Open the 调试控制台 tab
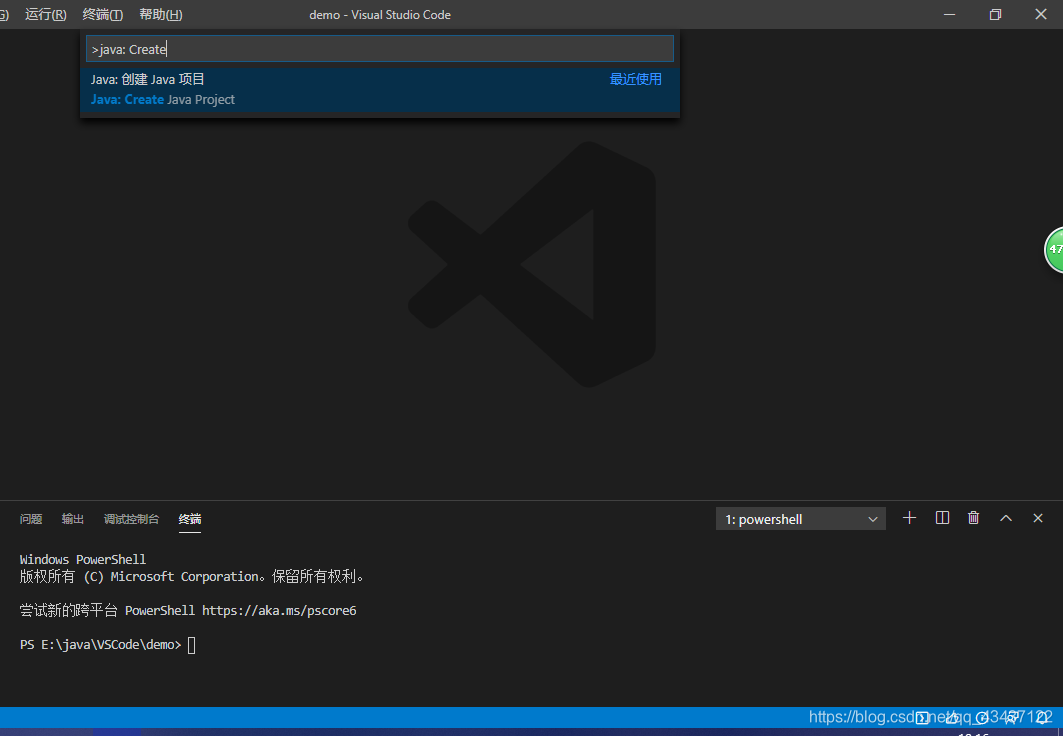This screenshot has height=736, width=1063. click(x=132, y=519)
